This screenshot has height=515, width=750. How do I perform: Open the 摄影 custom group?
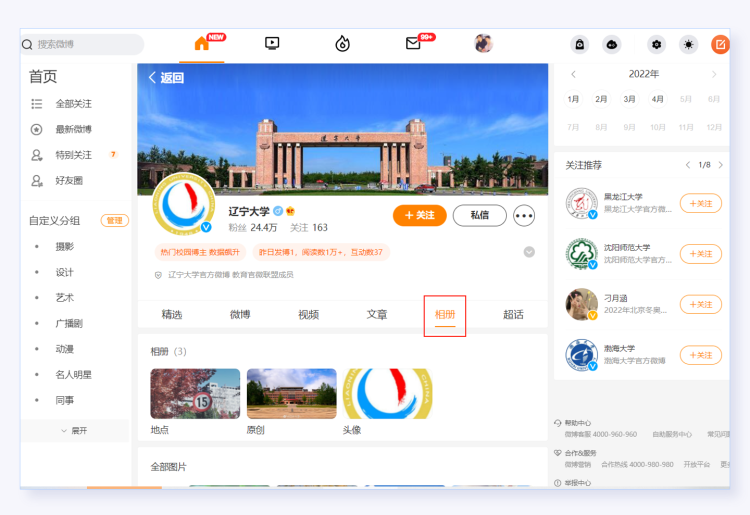65,246
